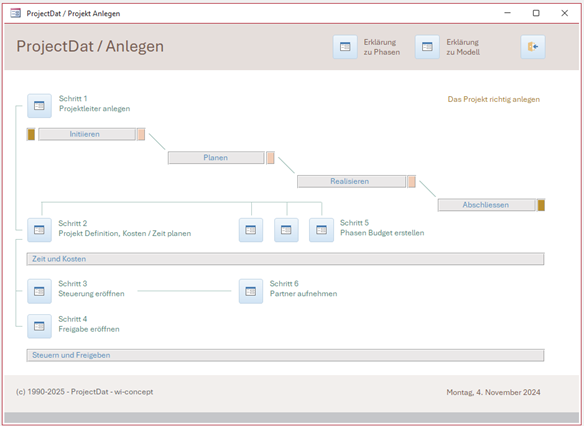The width and height of the screenshot is (584, 426).
Task: Open the Erklärung zu Phasen form icon
Action: [345, 47]
